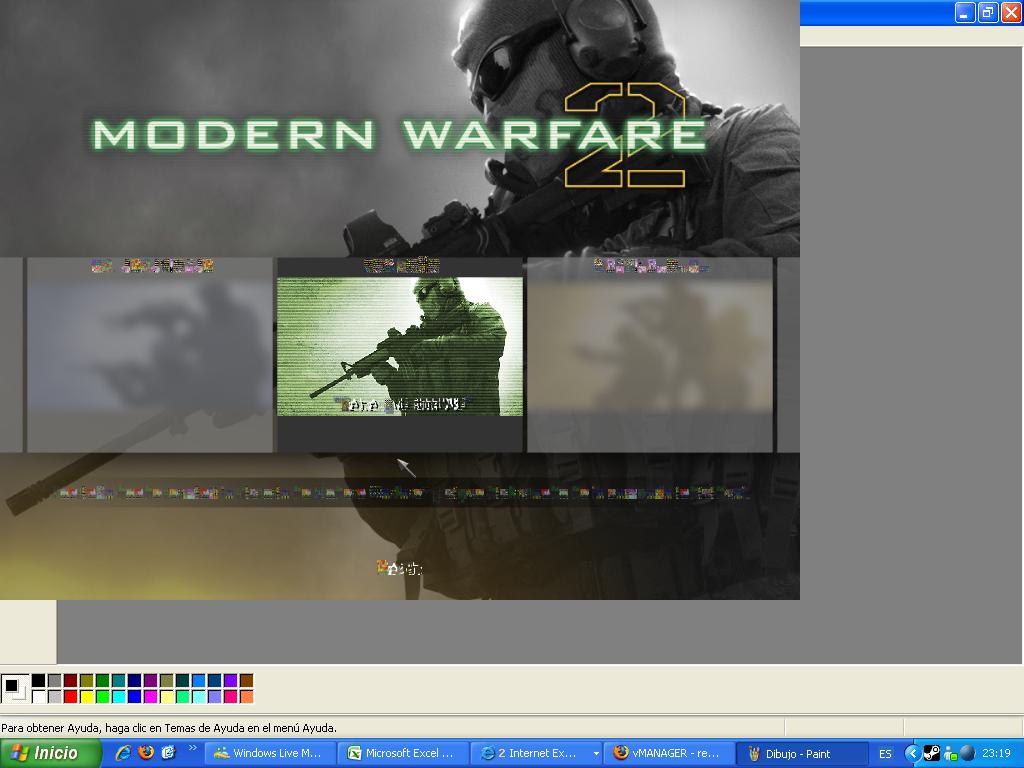Switch to Windows Live Messenger taskbar button
The height and width of the screenshot is (768, 1024).
coord(269,753)
